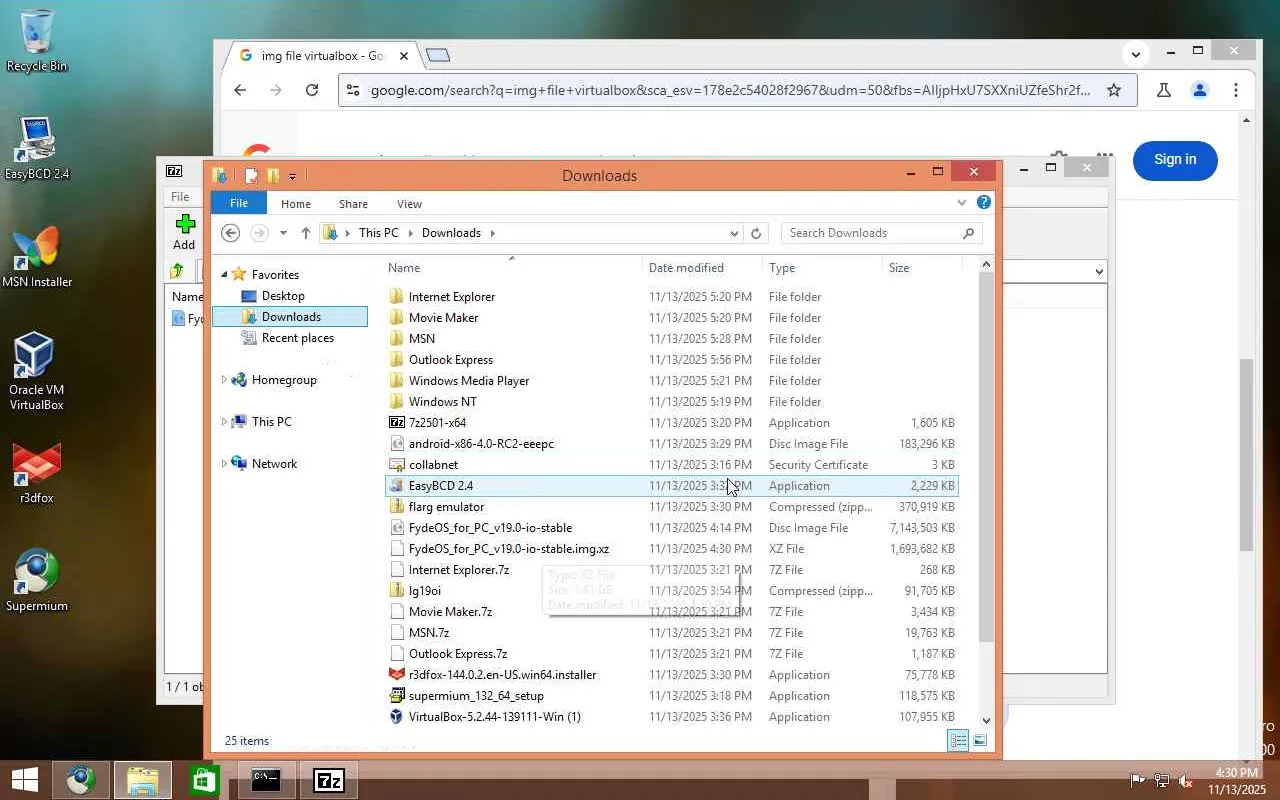Open the browser three-dot menu

1236,90
